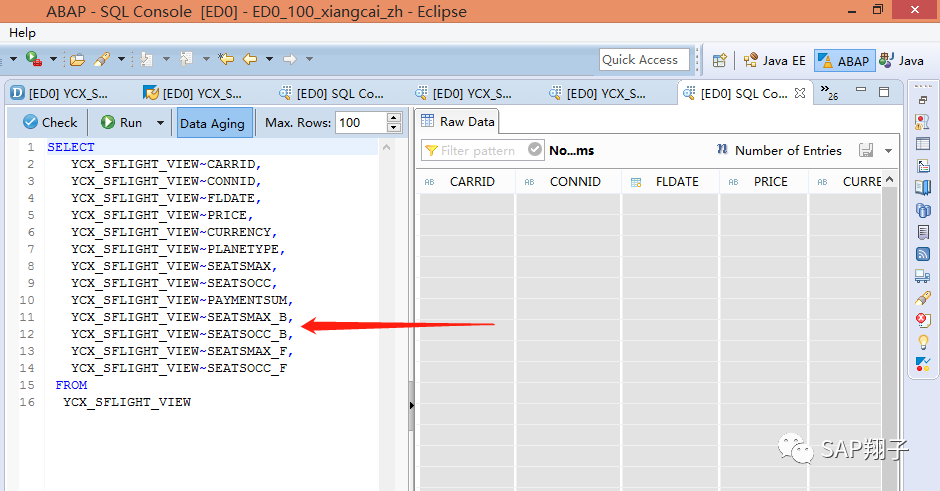Image resolution: width=940 pixels, height=491 pixels.
Task: Open the flashlight search icon in right trim
Action: point(923,298)
